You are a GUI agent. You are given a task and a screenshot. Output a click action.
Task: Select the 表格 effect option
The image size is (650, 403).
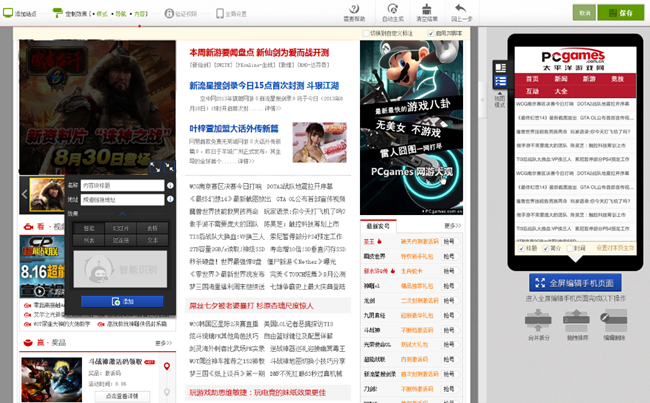(152, 228)
